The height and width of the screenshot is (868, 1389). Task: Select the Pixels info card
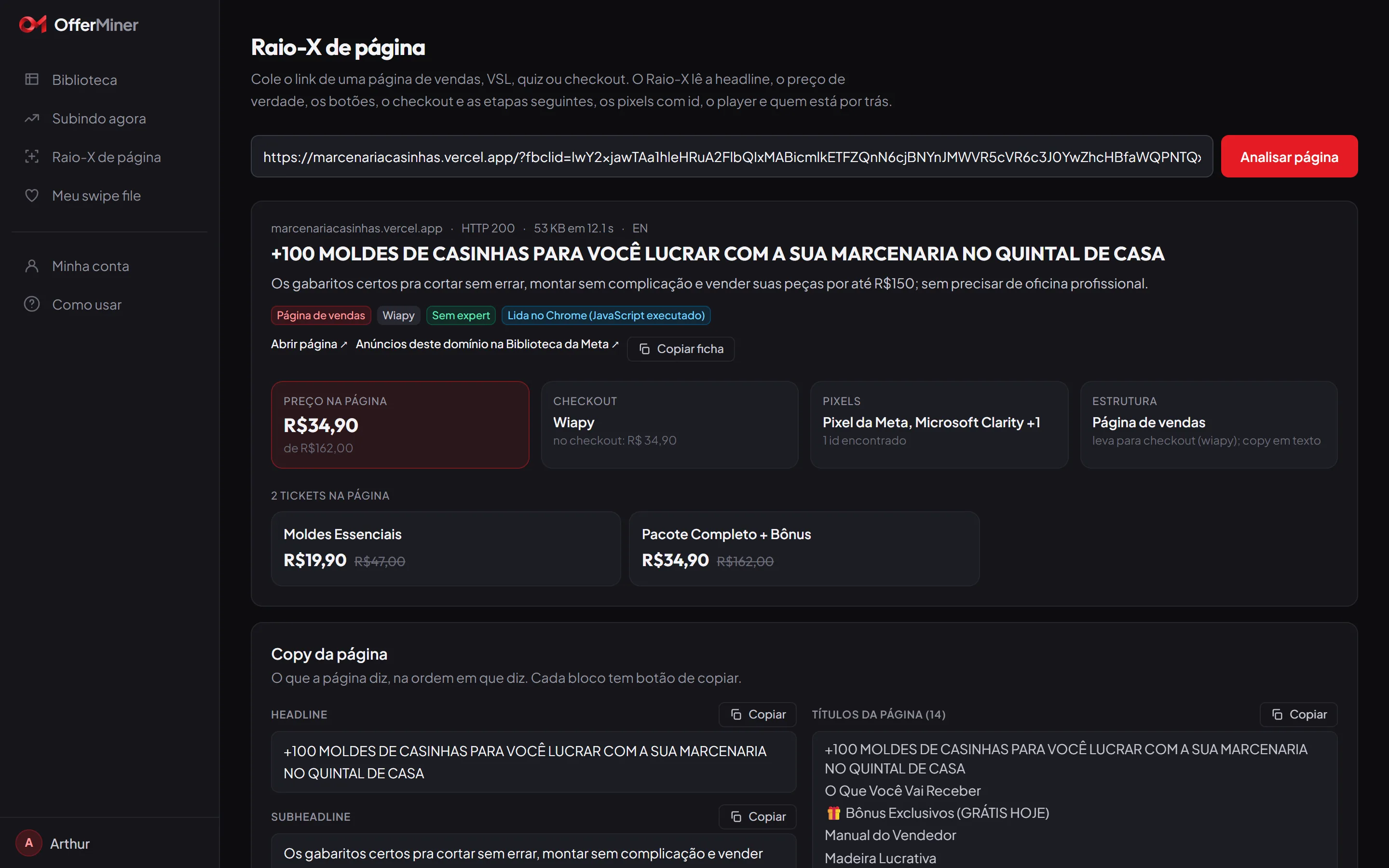pos(939,425)
